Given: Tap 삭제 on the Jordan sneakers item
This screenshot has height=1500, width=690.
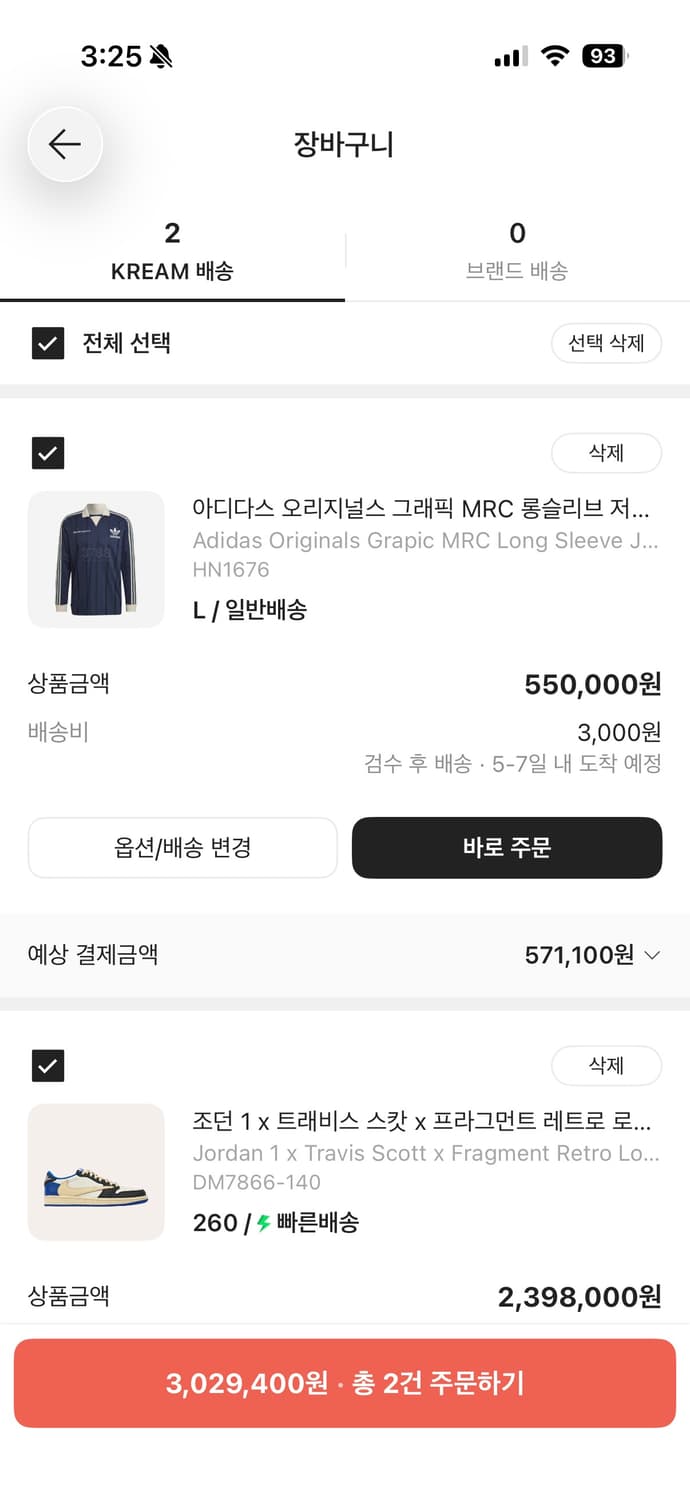Looking at the screenshot, I should [606, 1065].
